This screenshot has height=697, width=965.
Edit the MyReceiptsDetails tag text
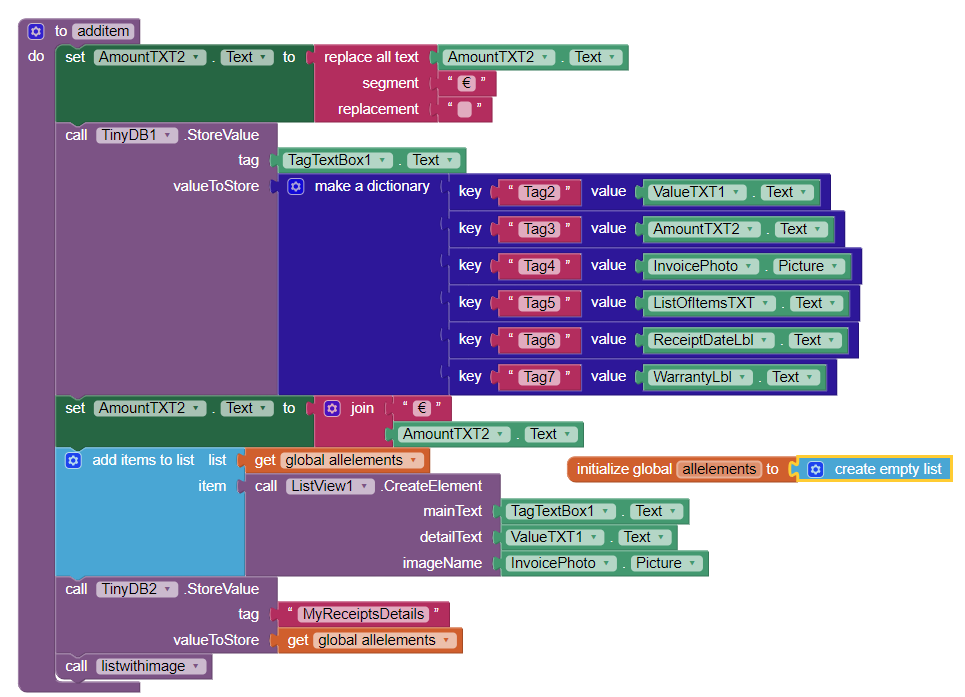[364, 614]
